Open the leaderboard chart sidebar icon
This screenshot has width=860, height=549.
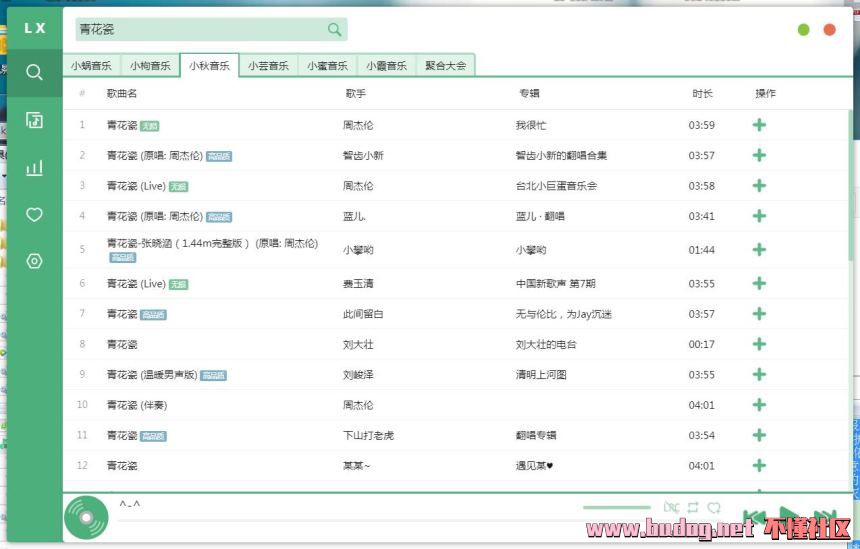coord(35,167)
